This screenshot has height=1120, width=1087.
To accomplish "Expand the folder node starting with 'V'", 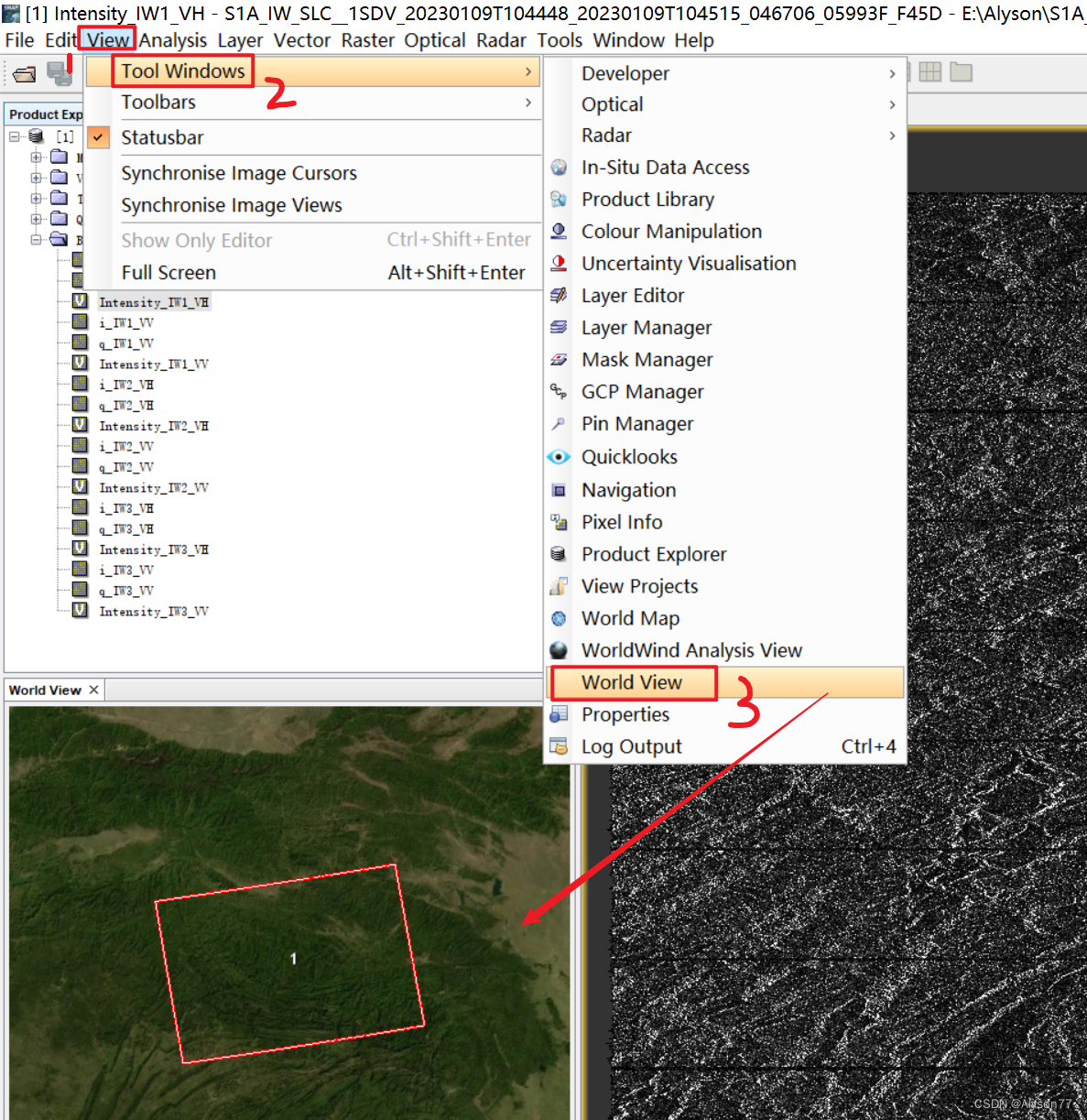I will tap(36, 178).
